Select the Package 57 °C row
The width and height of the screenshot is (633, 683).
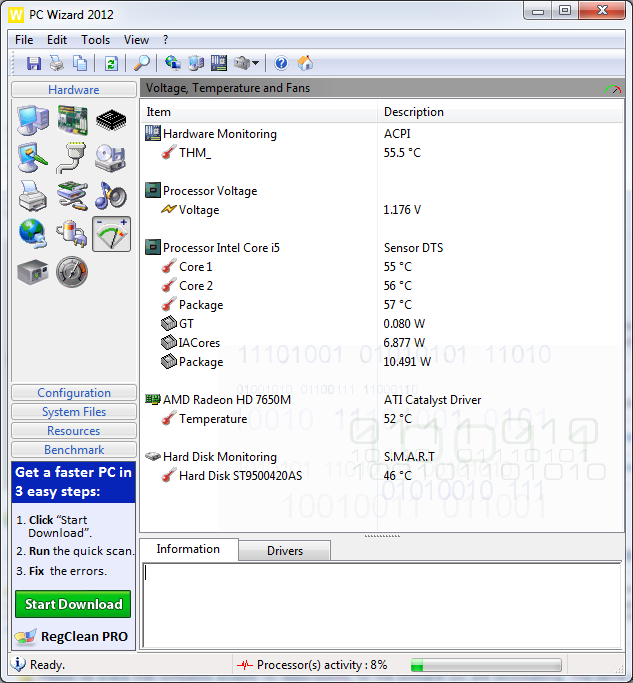click(x=383, y=305)
